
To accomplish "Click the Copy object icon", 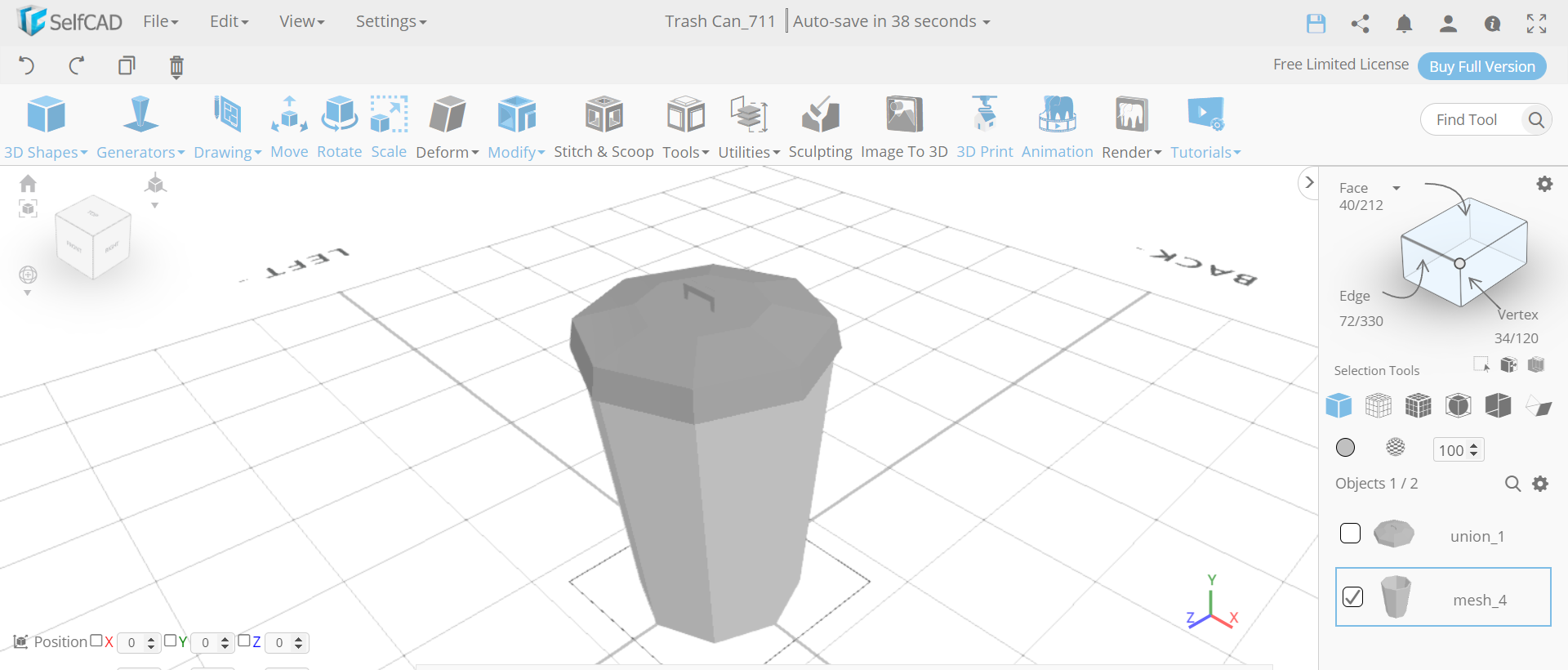I will [x=127, y=65].
